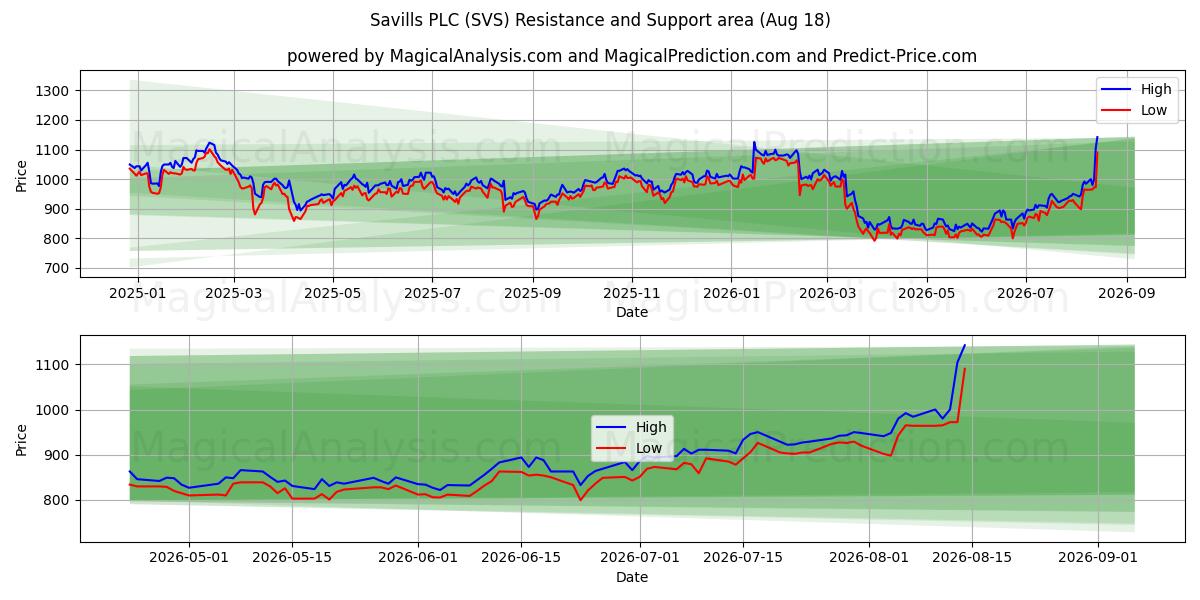Click the 2026-07-15 date tick on bottom chart
The height and width of the screenshot is (600, 1200).
pos(743,560)
